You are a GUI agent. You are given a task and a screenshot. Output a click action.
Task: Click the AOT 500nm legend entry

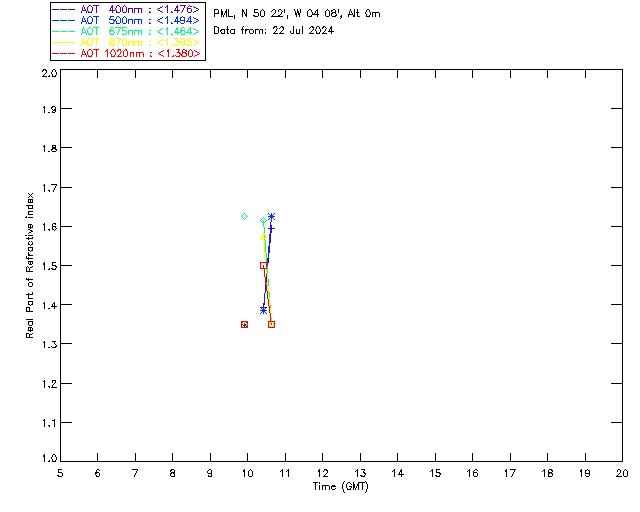126,20
